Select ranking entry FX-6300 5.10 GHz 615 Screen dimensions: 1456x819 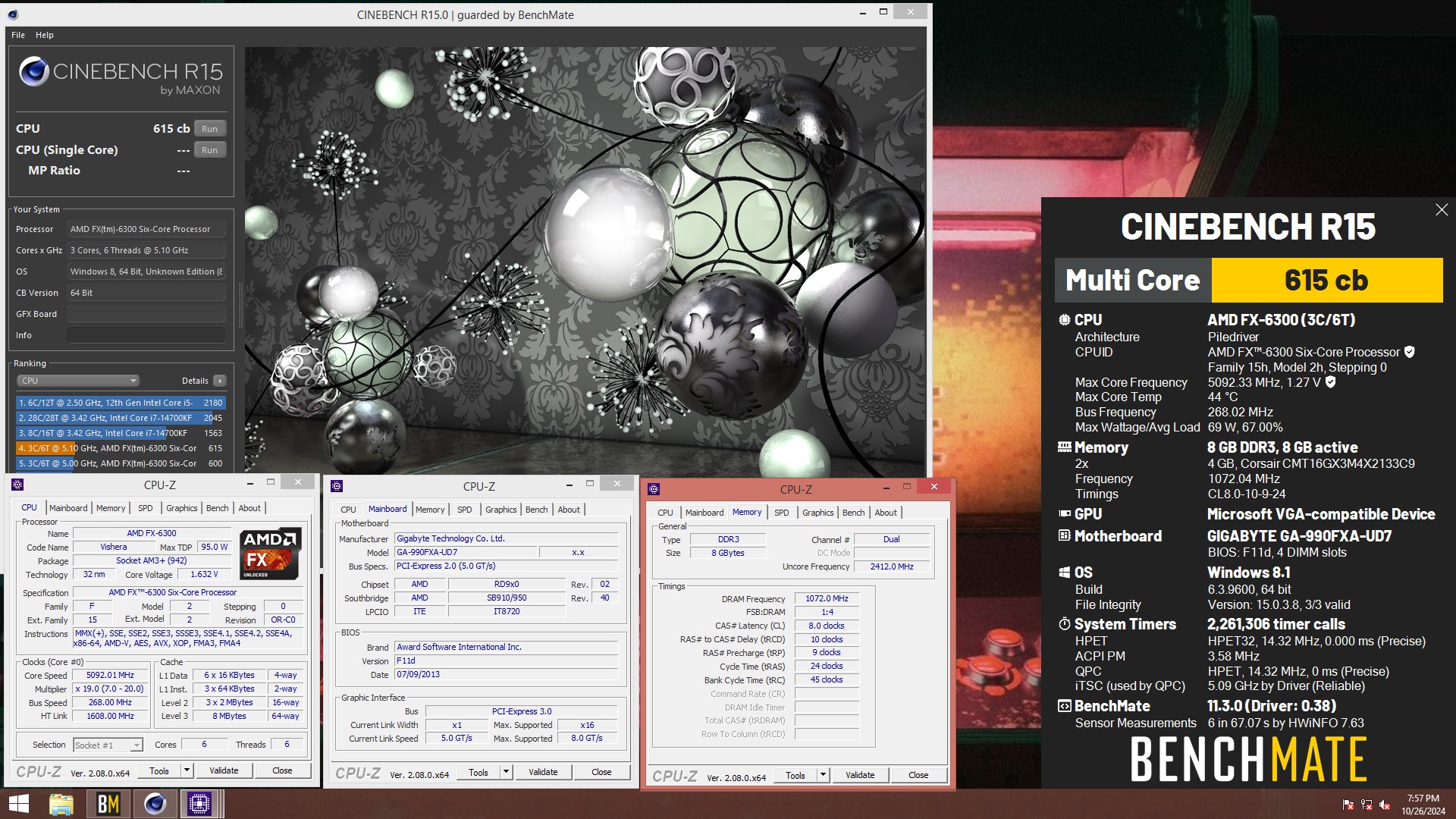click(121, 448)
